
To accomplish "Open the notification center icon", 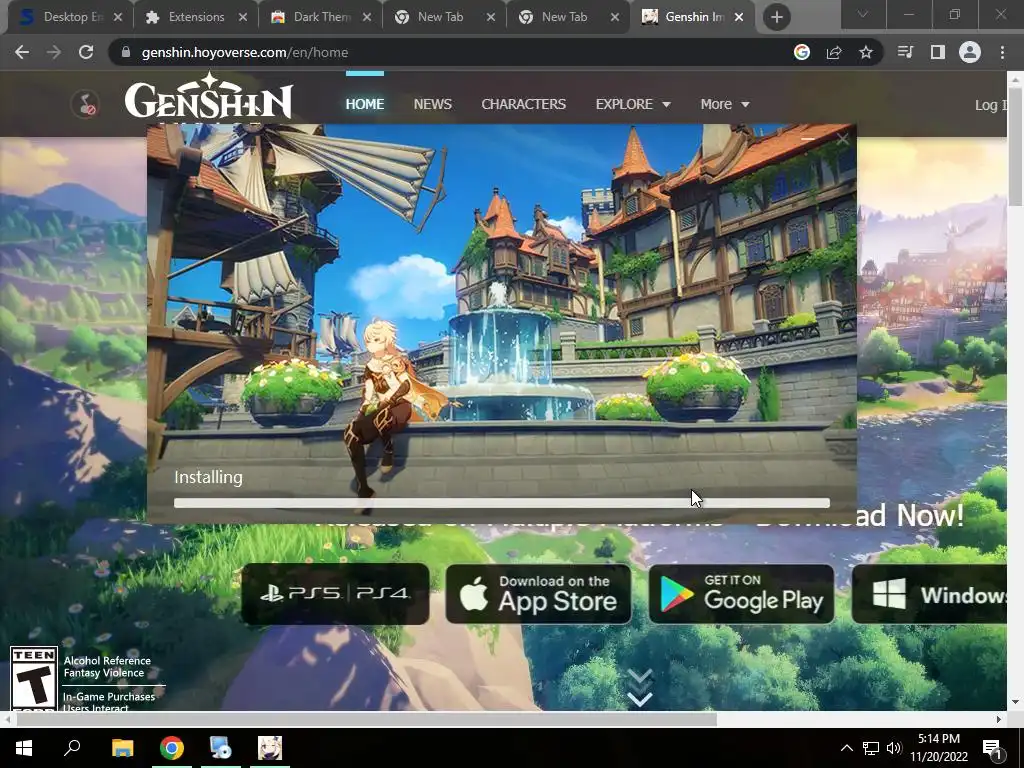I will pyautogui.click(x=993, y=749).
